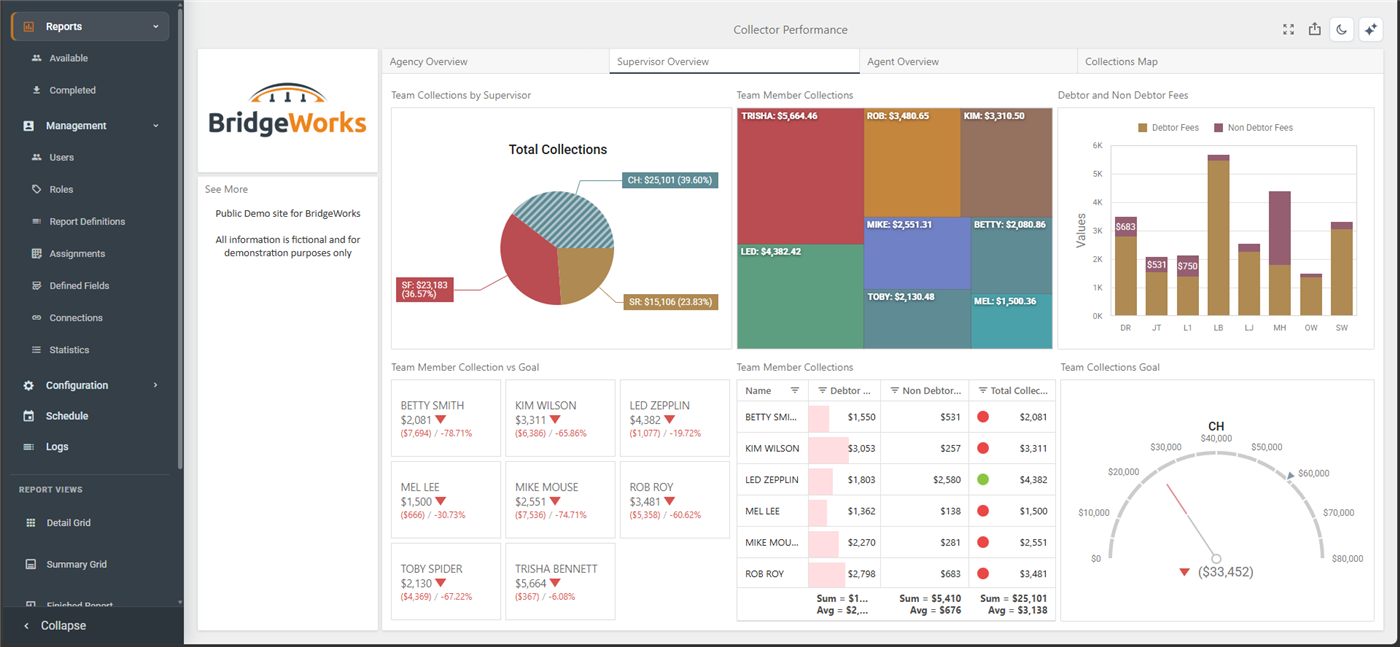Click Sum = $25,101 footer cell

pos(1014,599)
